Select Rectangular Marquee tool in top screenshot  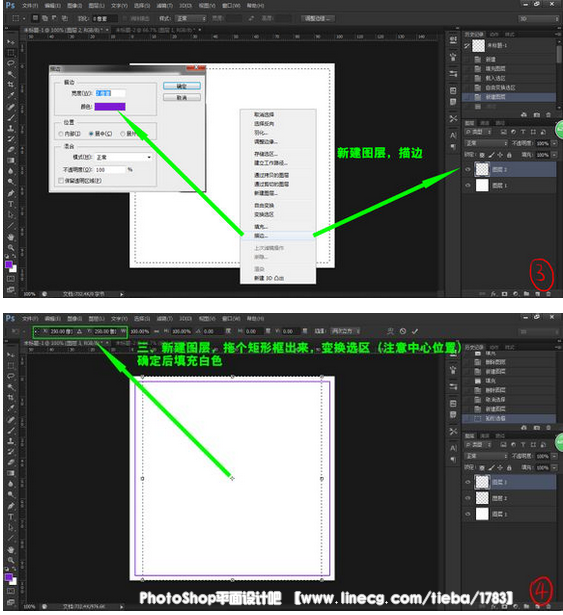11,53
